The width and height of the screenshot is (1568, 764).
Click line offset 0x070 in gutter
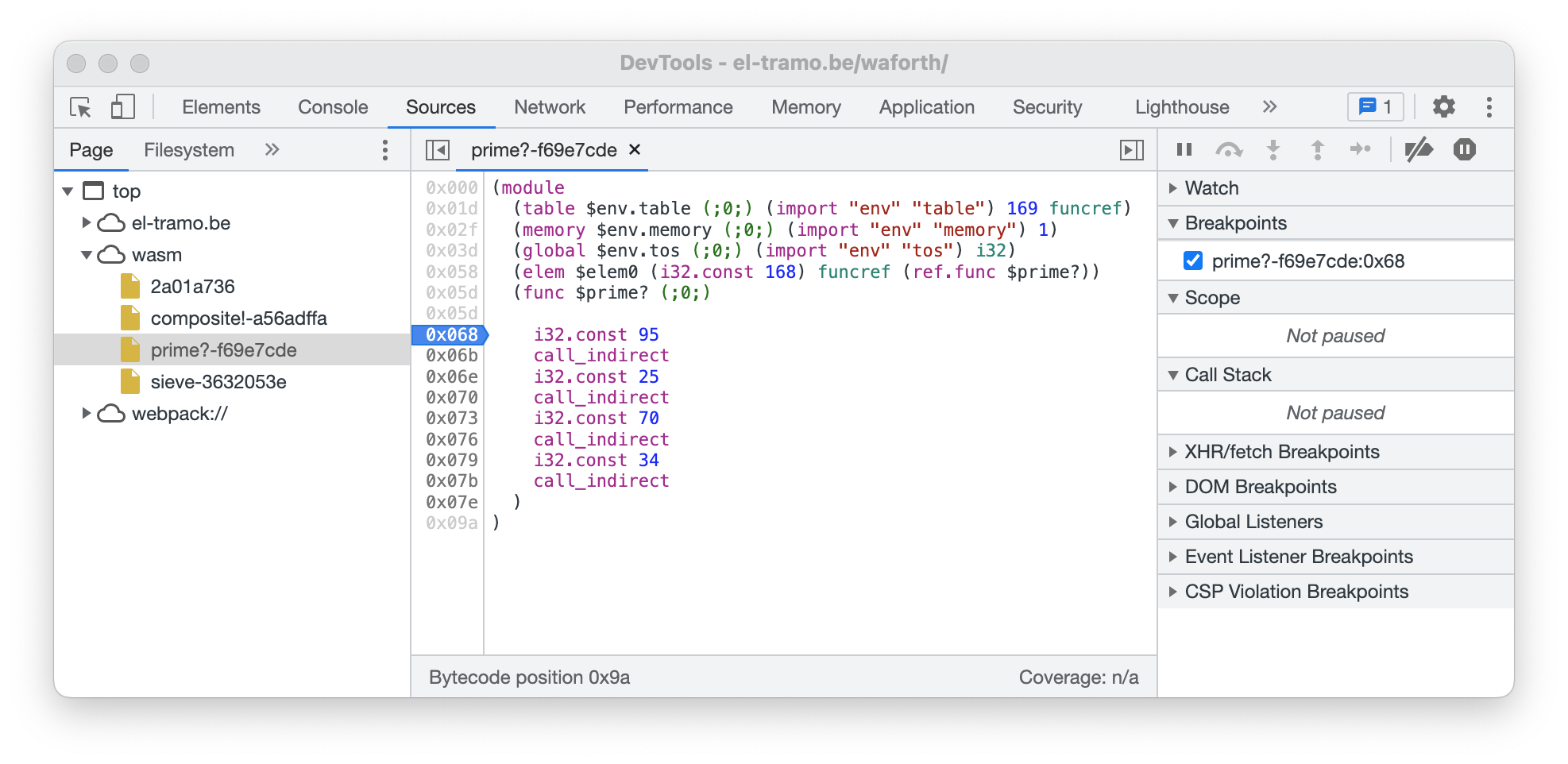(x=451, y=397)
